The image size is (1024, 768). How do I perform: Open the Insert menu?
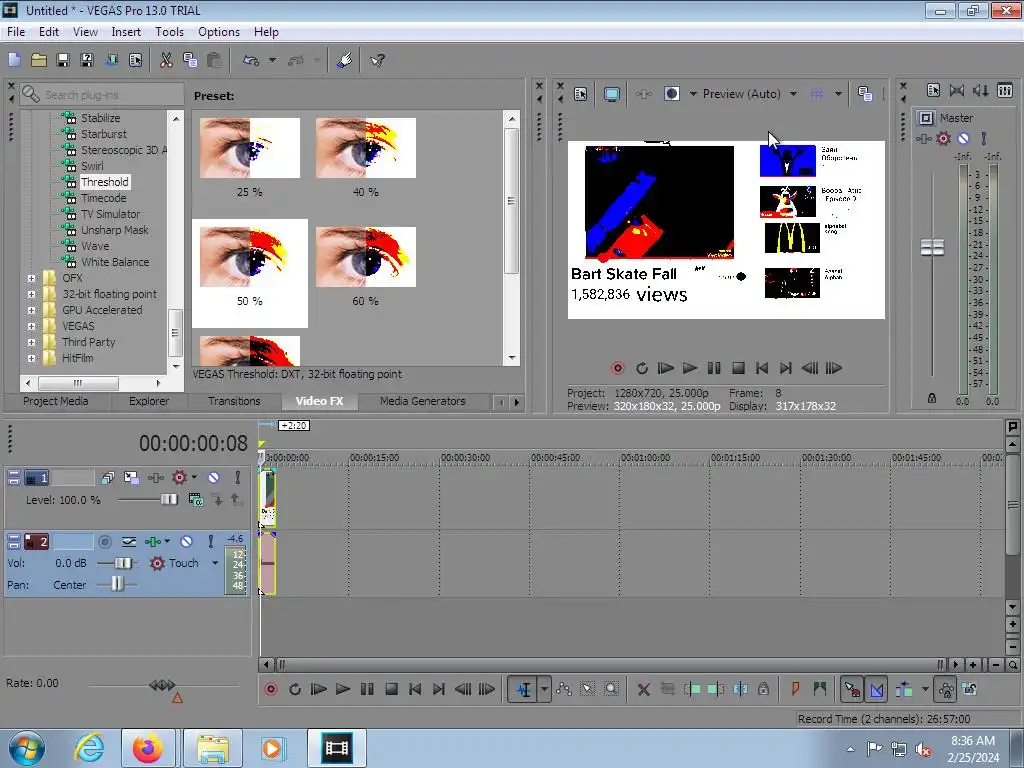tap(126, 31)
